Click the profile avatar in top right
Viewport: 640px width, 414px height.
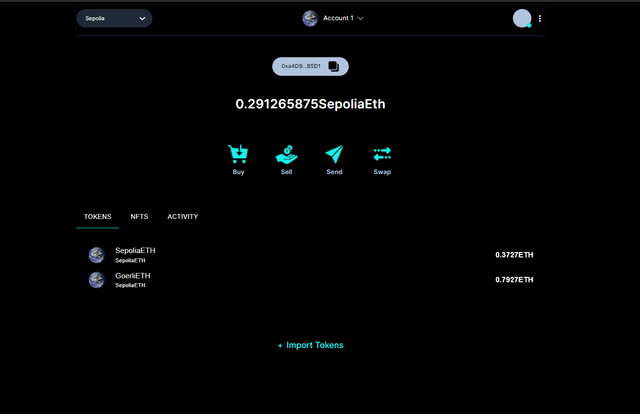(521, 18)
